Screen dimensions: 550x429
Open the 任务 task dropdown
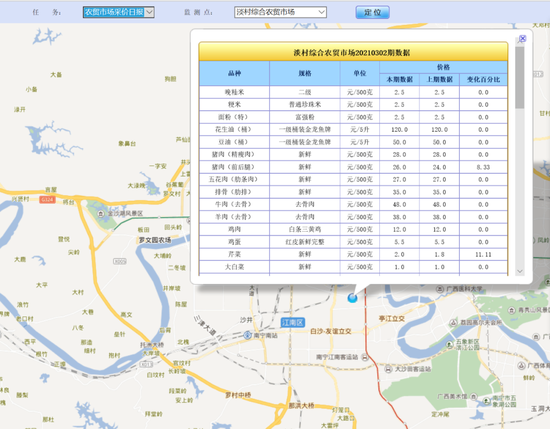coord(119,12)
